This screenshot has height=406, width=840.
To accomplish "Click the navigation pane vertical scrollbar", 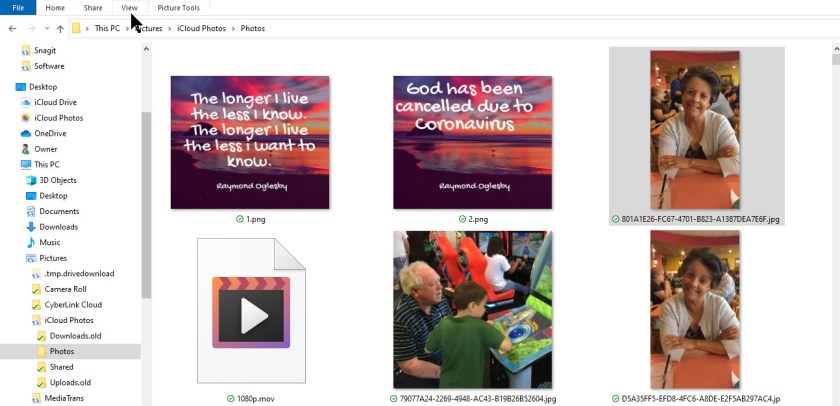I will (x=146, y=200).
